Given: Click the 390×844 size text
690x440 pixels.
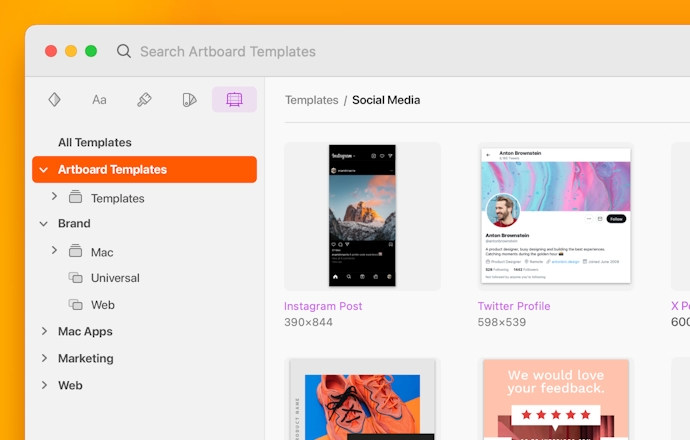Looking at the screenshot, I should pos(308,322).
